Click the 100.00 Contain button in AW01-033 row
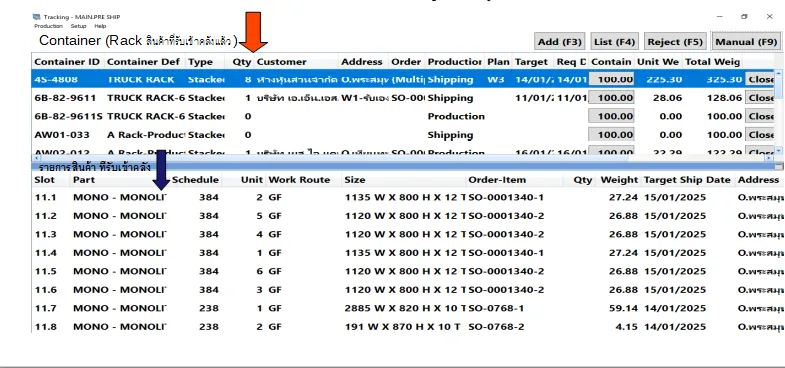Screen dimensions: 785x368 [612, 135]
